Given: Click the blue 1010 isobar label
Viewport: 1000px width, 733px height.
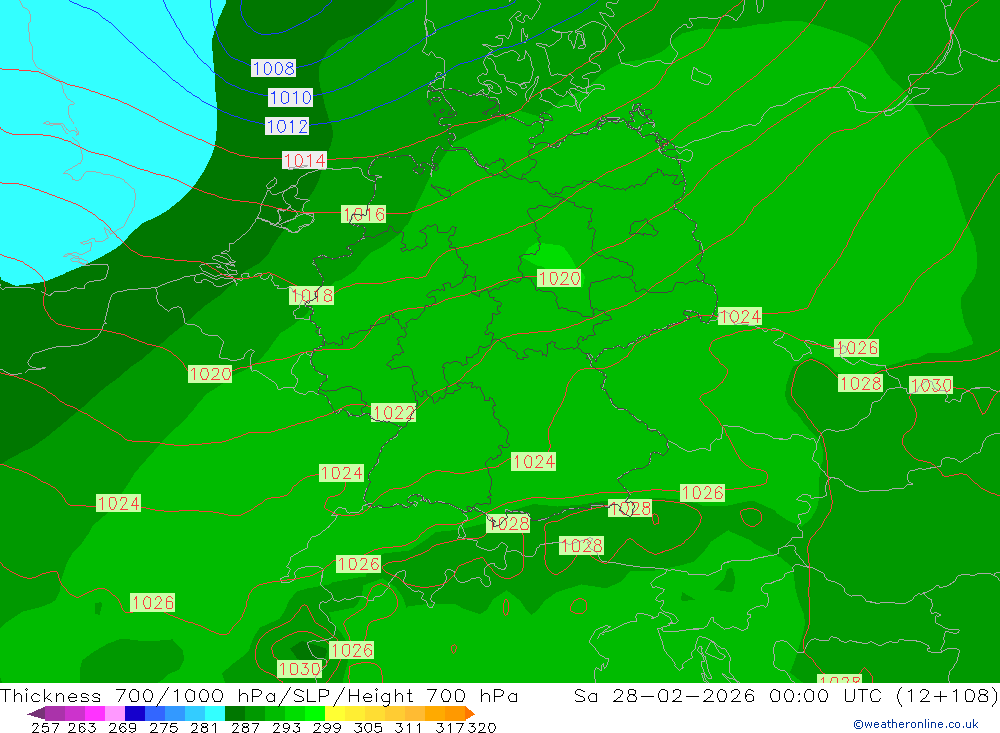Looking at the screenshot, I should pyautogui.click(x=291, y=98).
